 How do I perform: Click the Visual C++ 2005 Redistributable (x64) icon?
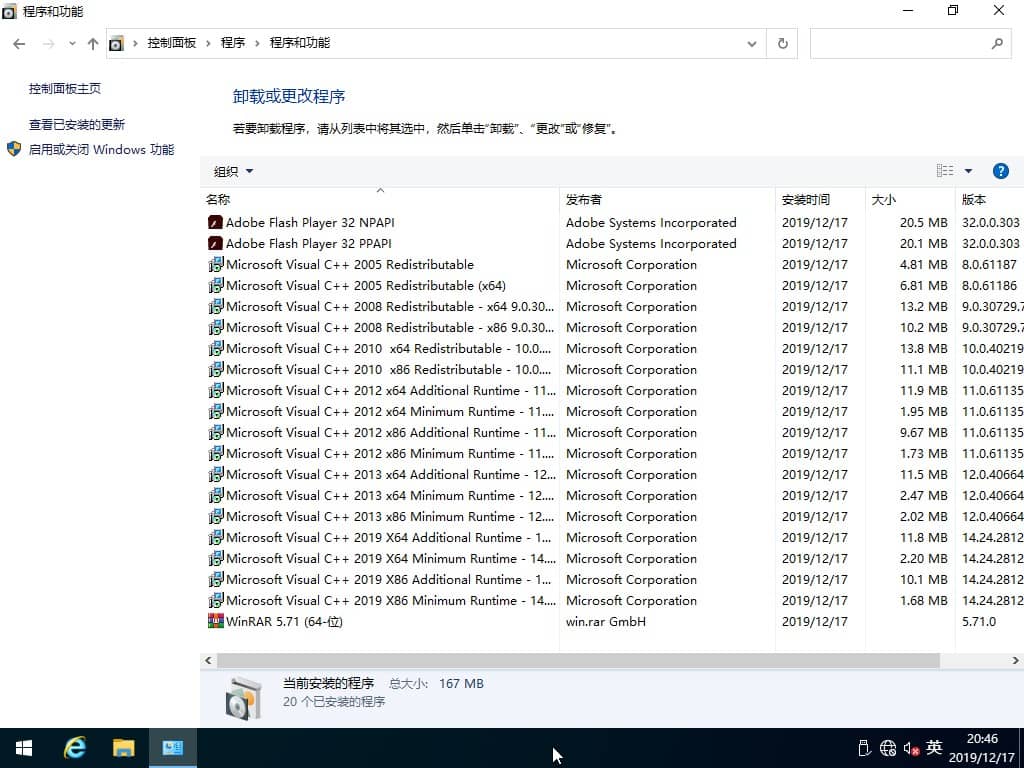coord(215,285)
